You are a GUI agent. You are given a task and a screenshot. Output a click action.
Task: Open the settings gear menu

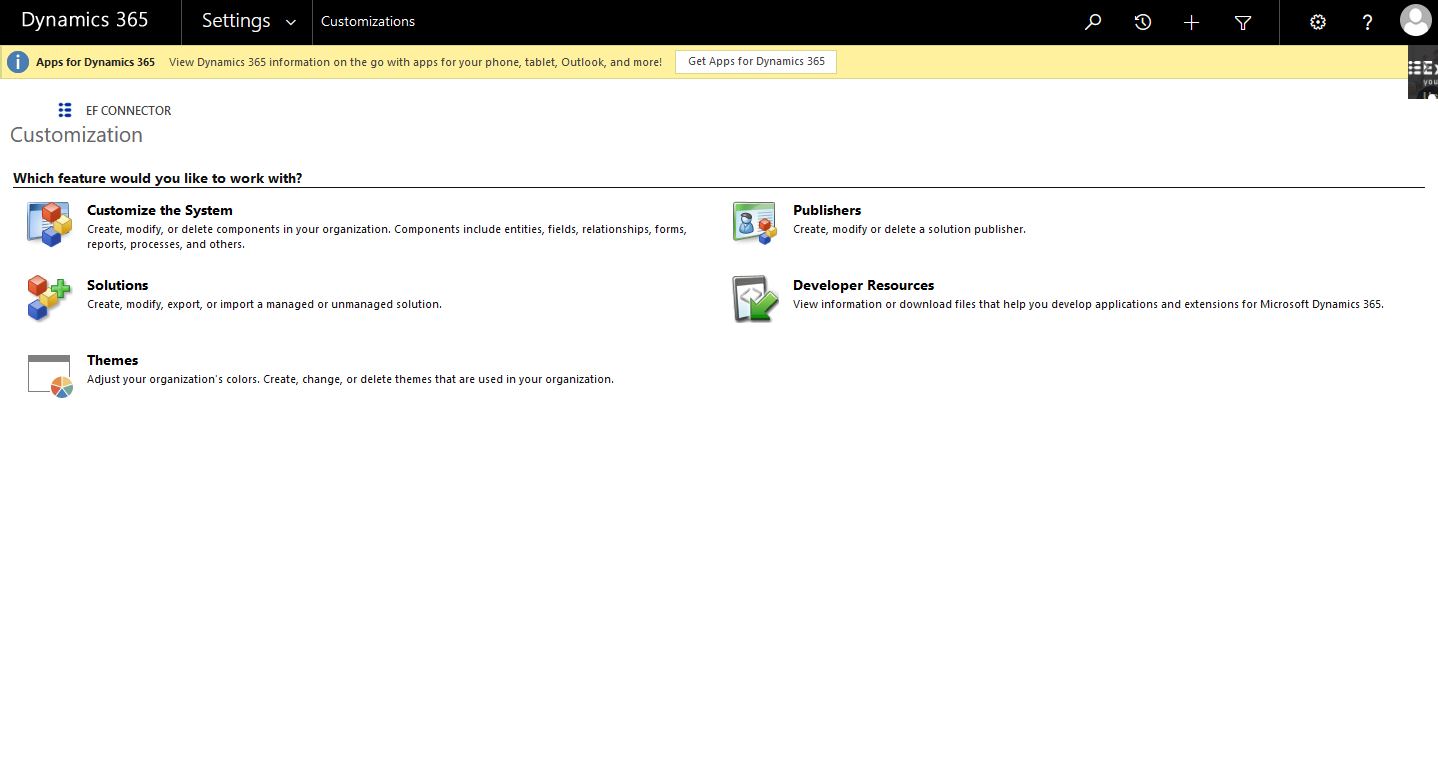tap(1317, 21)
